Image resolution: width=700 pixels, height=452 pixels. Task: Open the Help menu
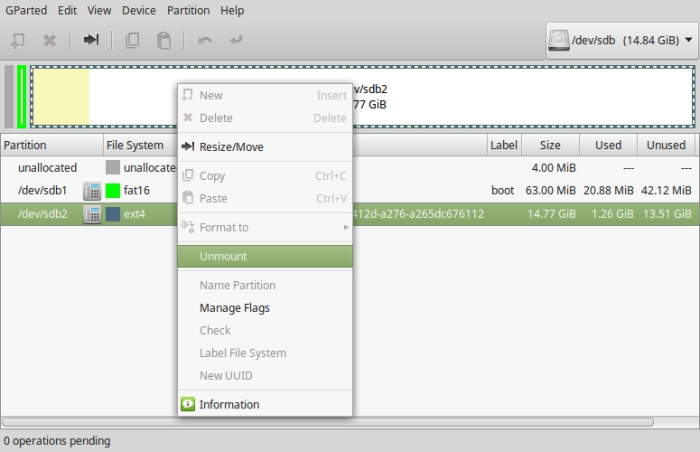tap(232, 10)
